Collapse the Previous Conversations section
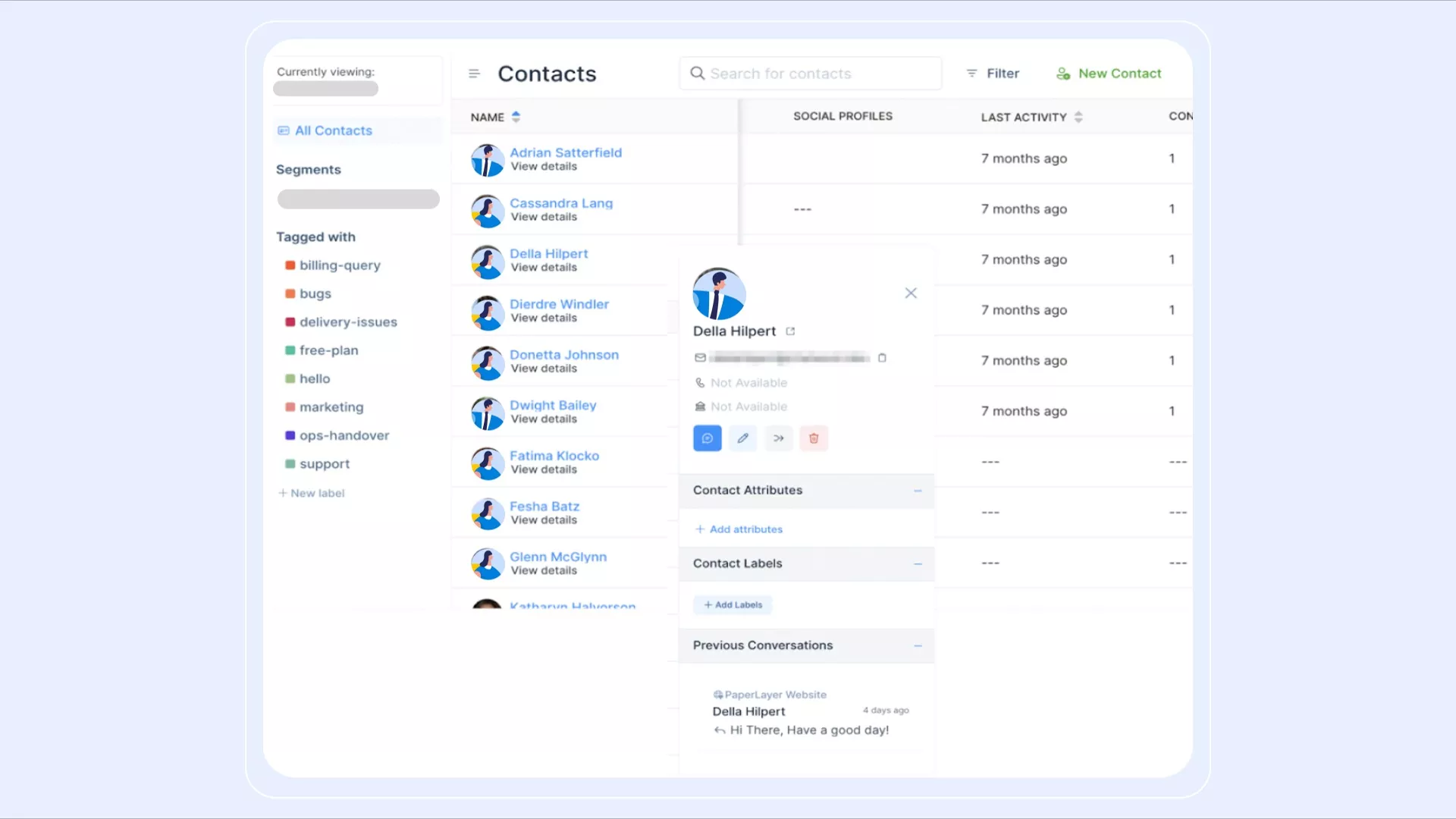The image size is (1456, 819). [x=918, y=646]
